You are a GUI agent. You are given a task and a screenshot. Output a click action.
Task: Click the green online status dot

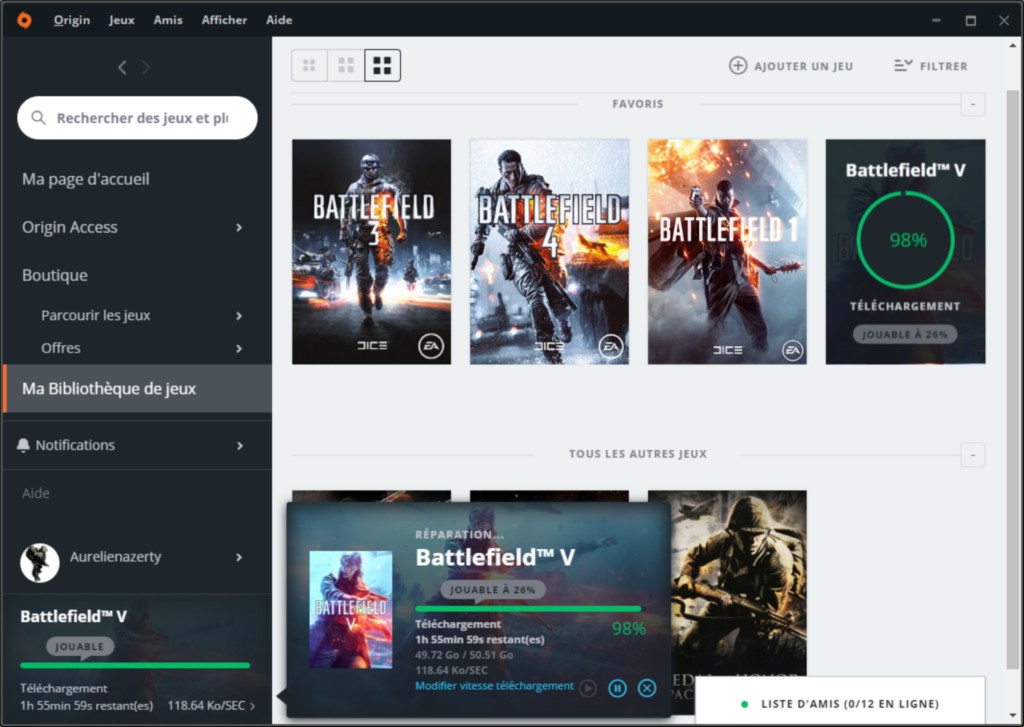click(744, 704)
